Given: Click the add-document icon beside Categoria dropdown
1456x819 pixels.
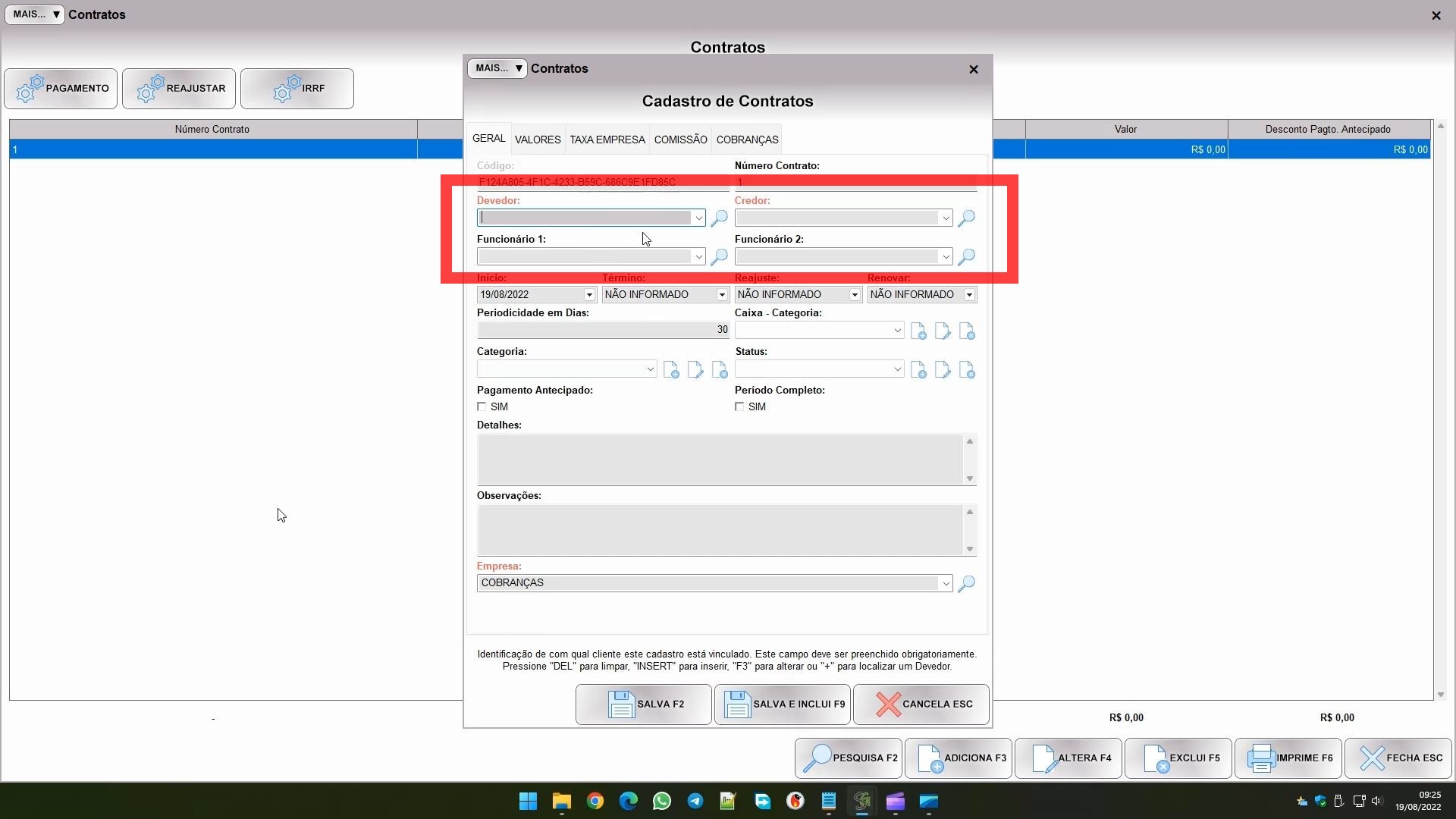Looking at the screenshot, I should (x=671, y=370).
